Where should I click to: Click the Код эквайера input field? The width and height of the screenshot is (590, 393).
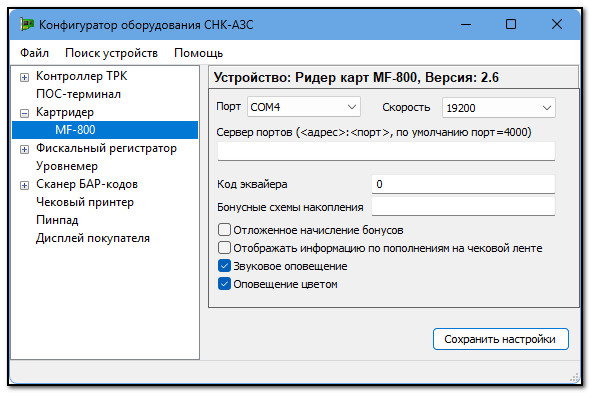[x=463, y=184]
